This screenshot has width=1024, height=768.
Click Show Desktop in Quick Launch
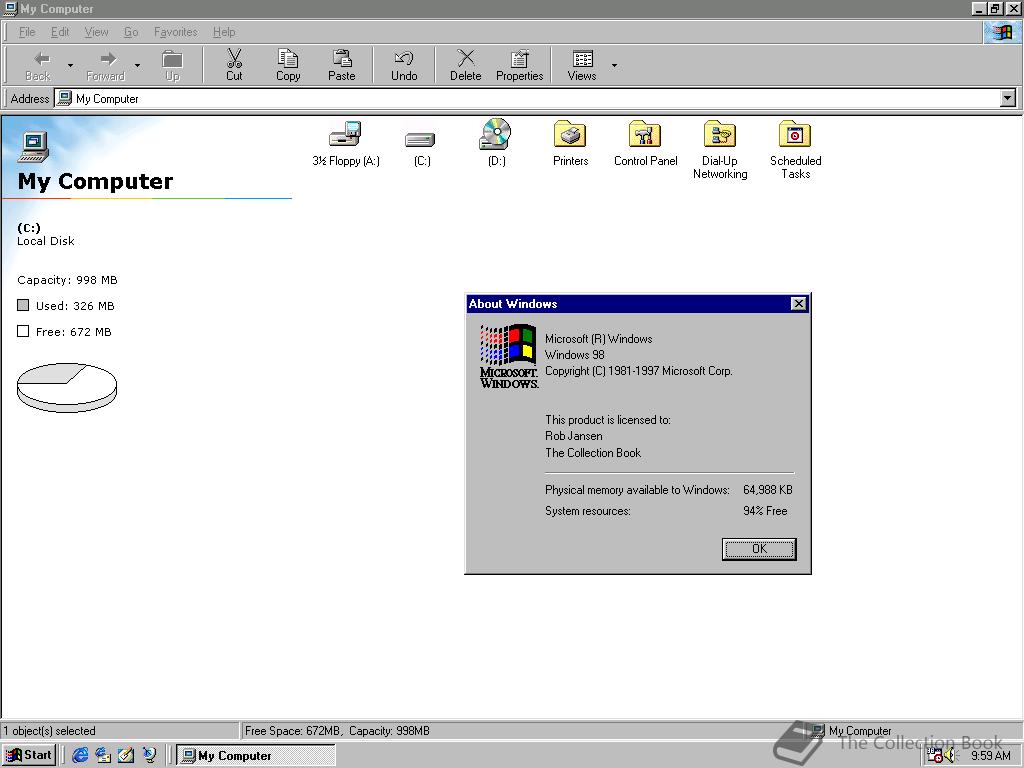click(x=126, y=755)
